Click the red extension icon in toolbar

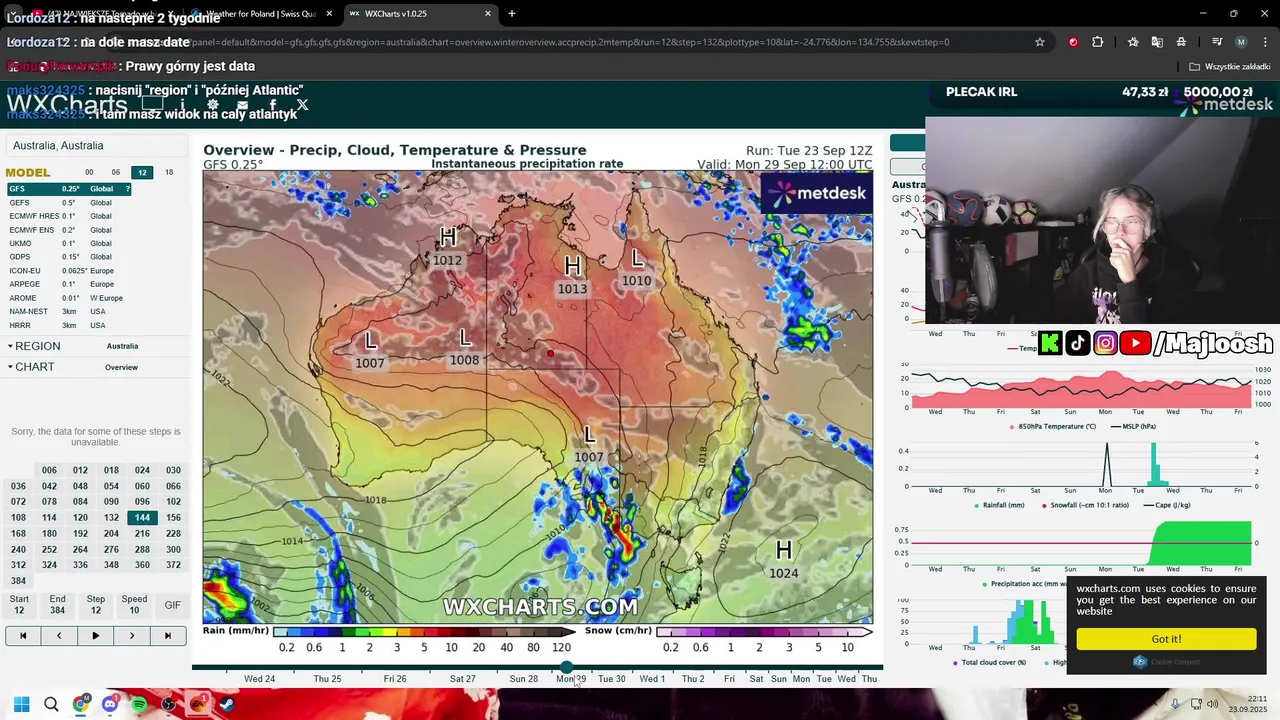(1073, 42)
